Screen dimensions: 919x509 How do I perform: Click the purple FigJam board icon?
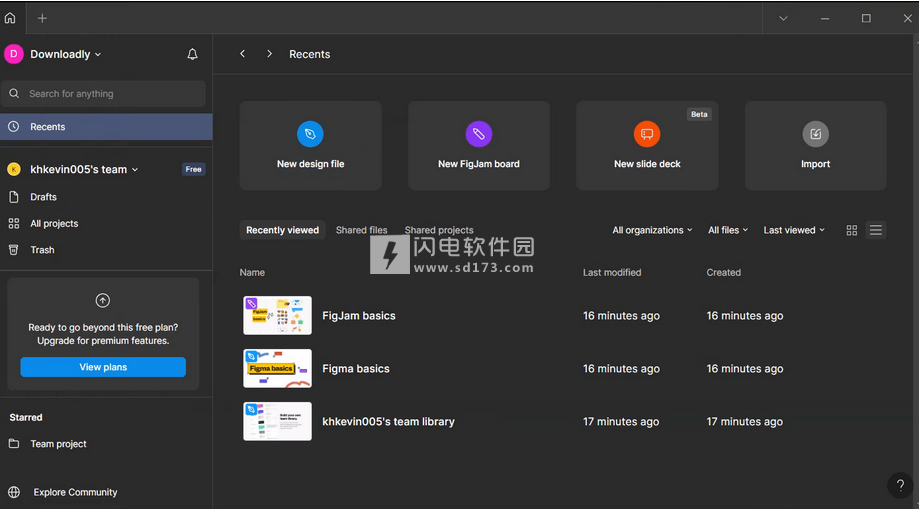point(479,134)
